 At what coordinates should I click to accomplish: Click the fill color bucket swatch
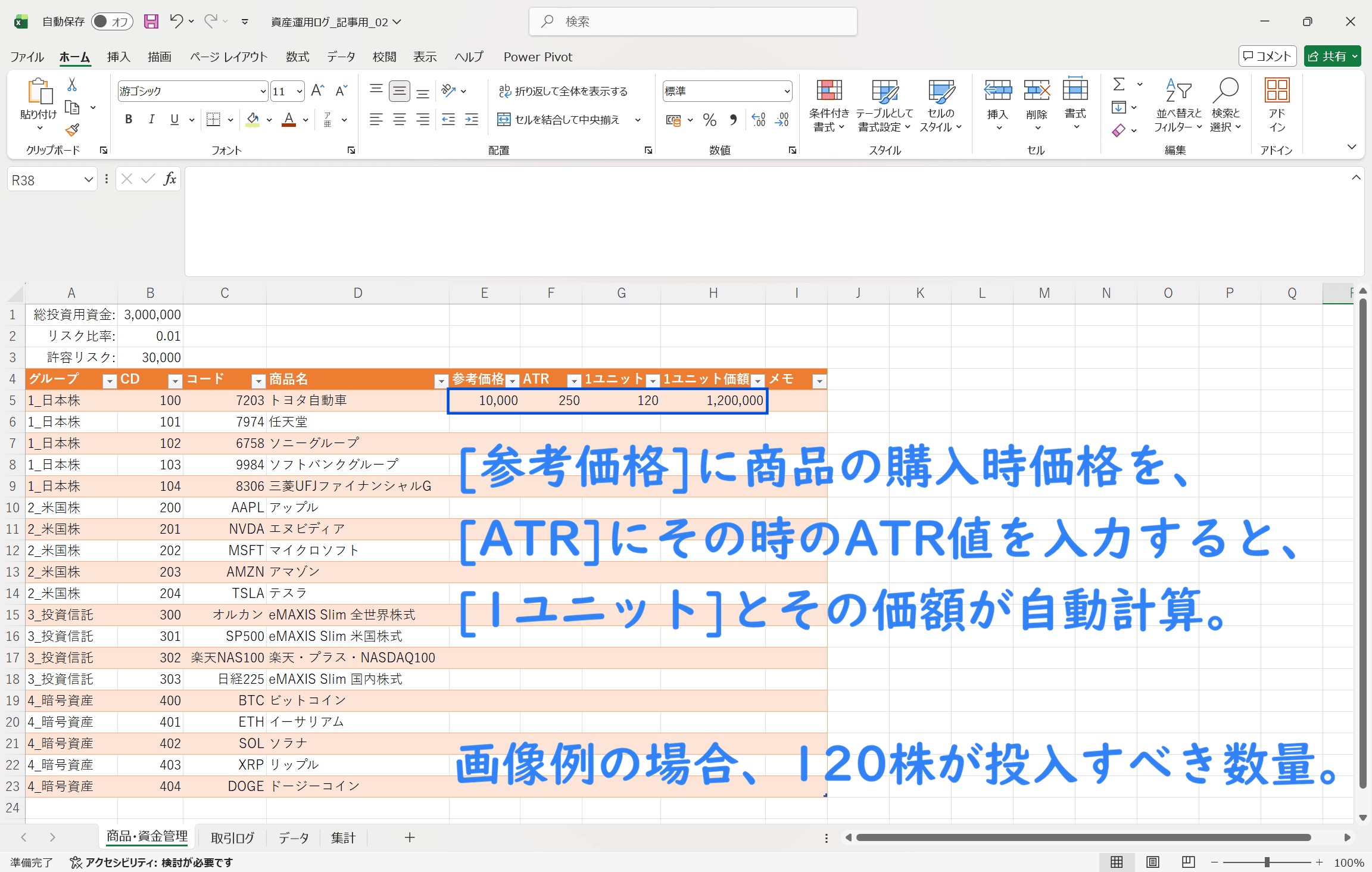click(x=252, y=120)
